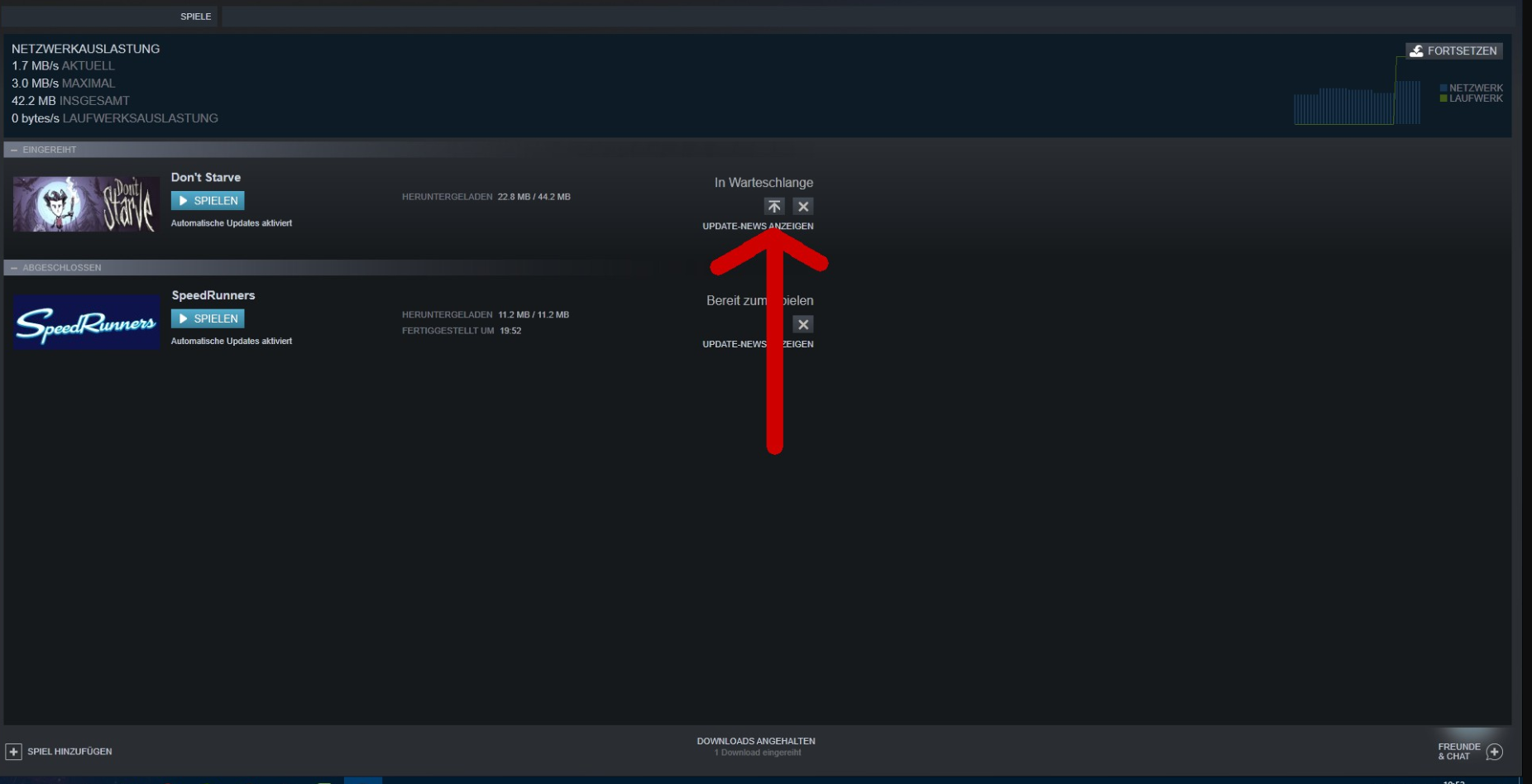Move Don't Starve to top of queue
Viewport: 1532px width, 784px height.
coord(774,207)
